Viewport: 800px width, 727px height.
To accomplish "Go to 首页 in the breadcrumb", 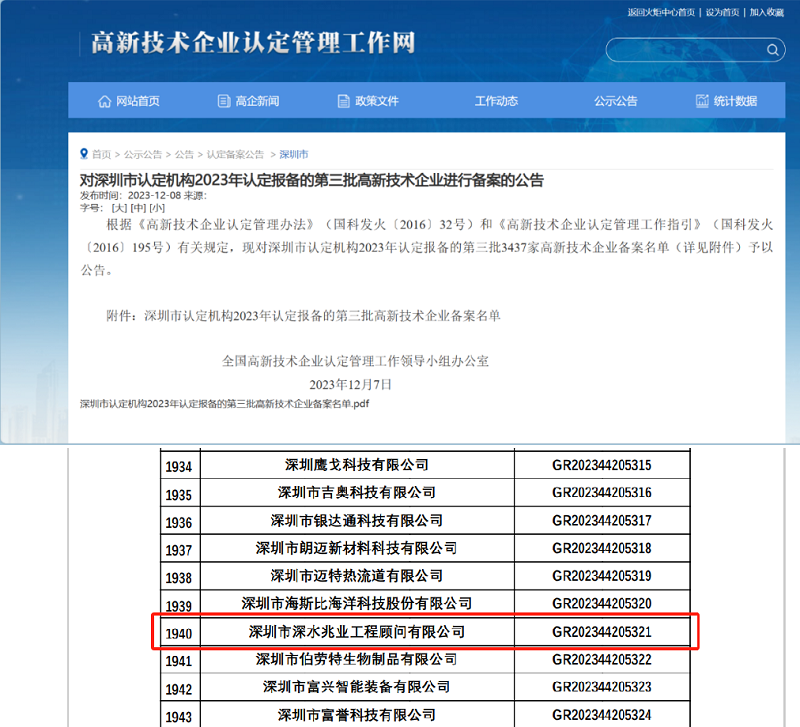I will click(x=102, y=154).
